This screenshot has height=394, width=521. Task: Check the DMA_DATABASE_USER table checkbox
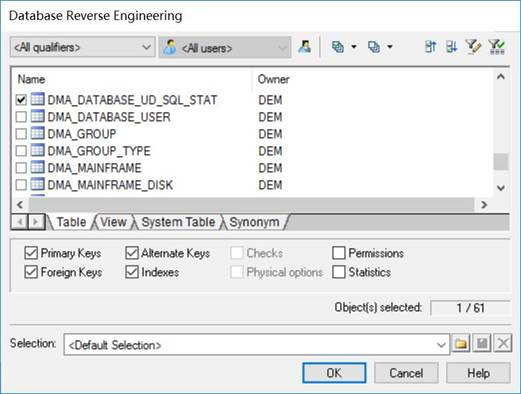click(21, 117)
